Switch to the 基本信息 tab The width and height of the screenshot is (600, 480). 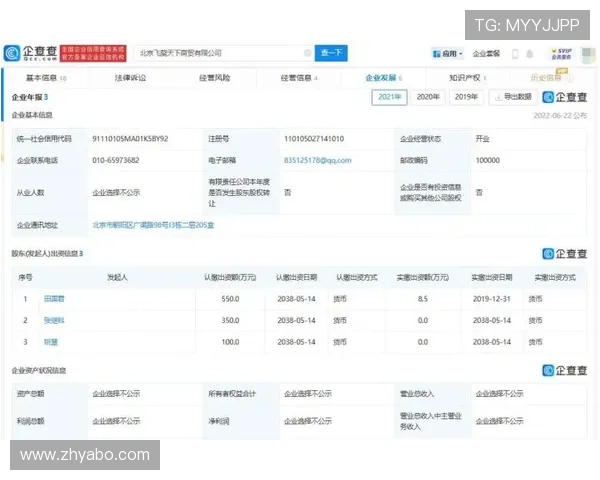pos(46,78)
